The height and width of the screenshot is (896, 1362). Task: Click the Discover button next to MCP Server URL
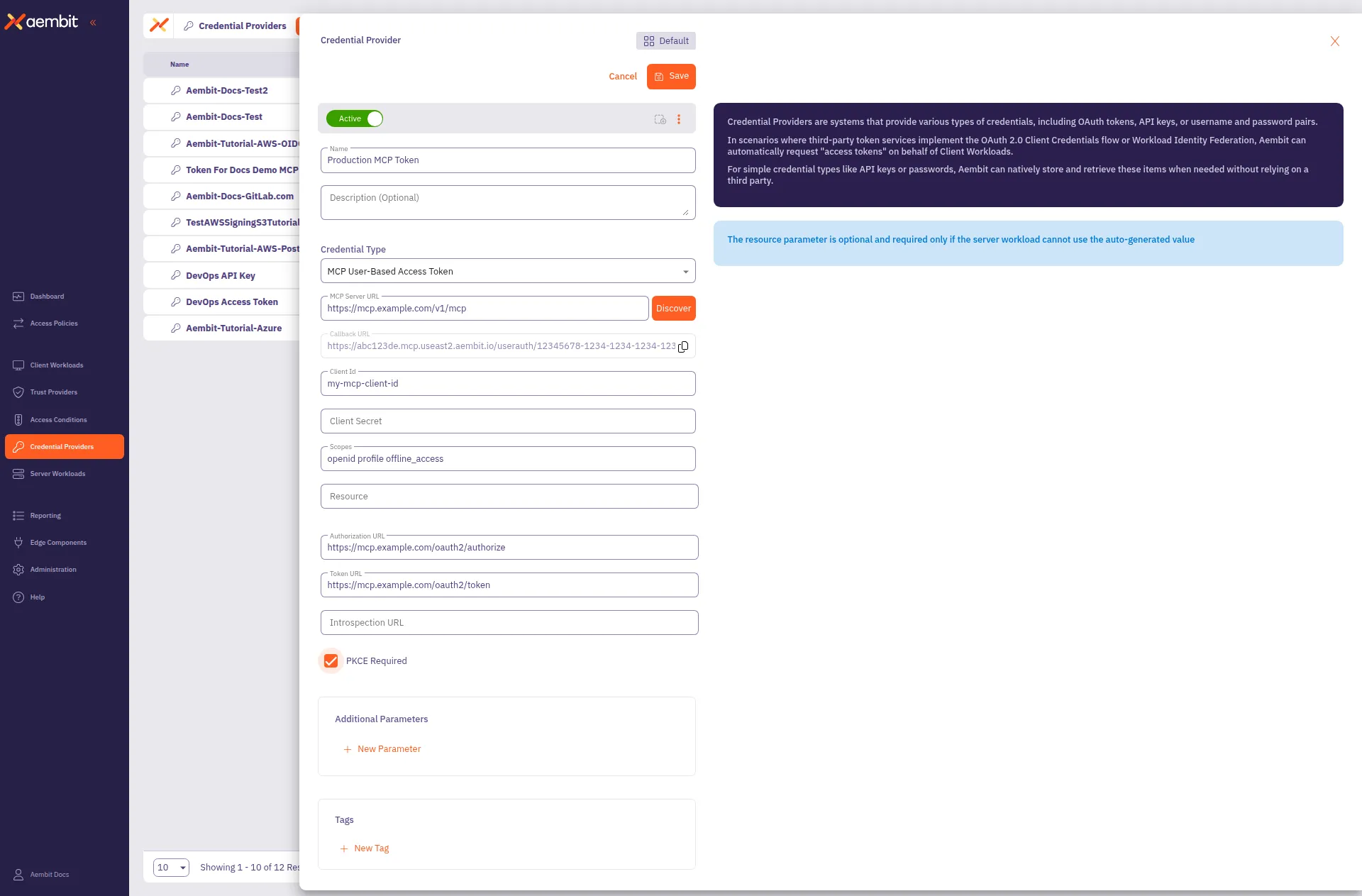pos(672,308)
